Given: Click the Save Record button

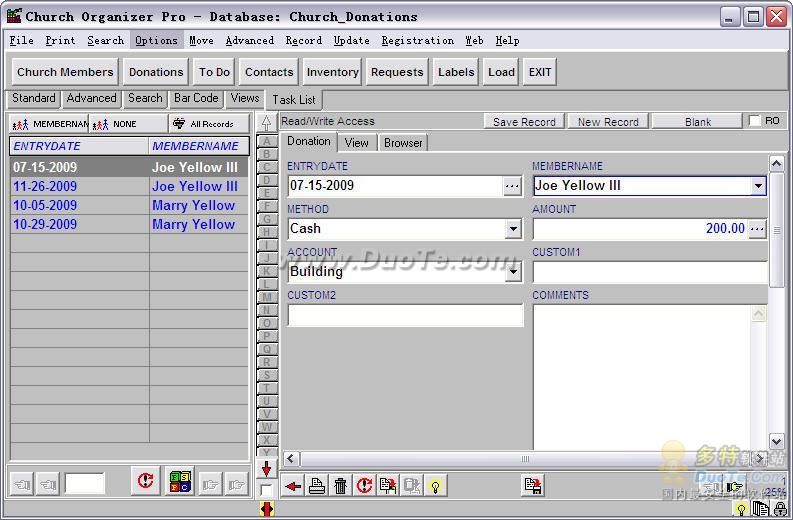Looking at the screenshot, I should 524,122.
